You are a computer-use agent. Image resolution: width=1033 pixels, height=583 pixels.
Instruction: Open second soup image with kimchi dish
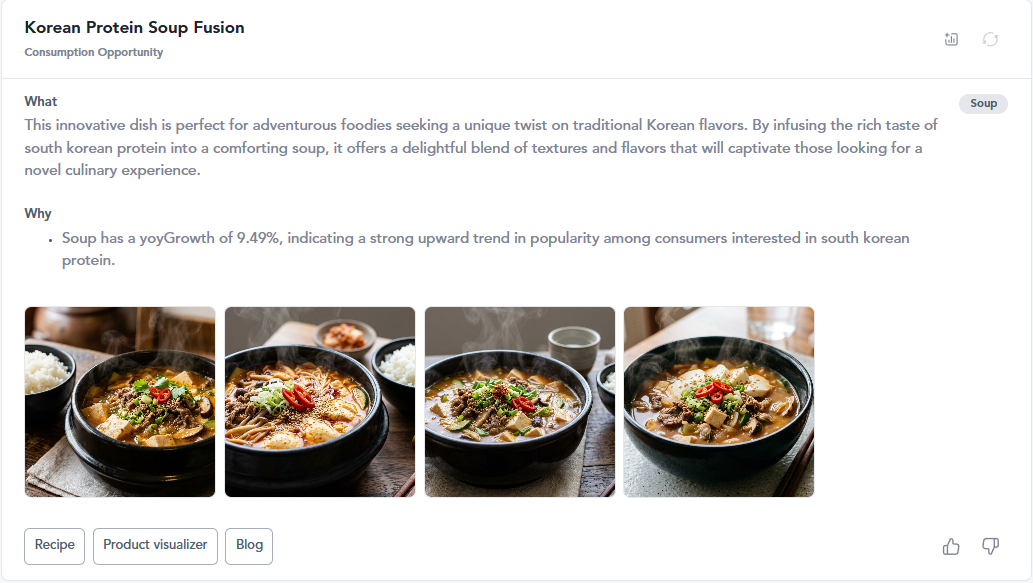tap(320, 402)
